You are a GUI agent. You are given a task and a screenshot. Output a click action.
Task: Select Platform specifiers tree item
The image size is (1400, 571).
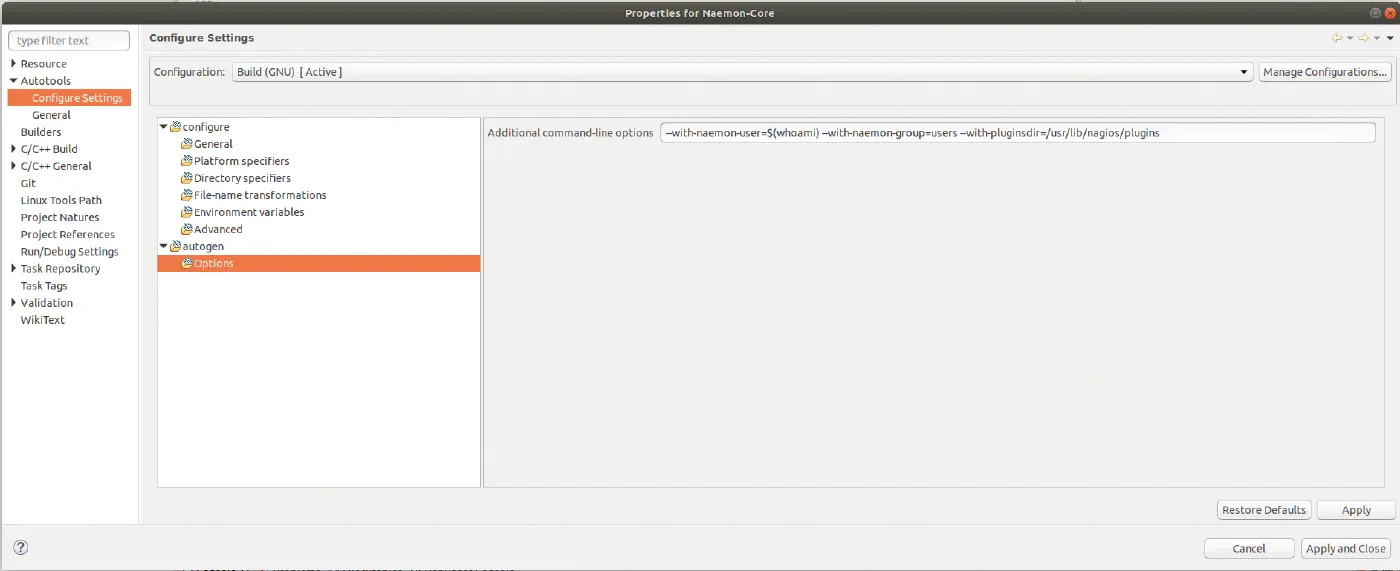tap(242, 161)
